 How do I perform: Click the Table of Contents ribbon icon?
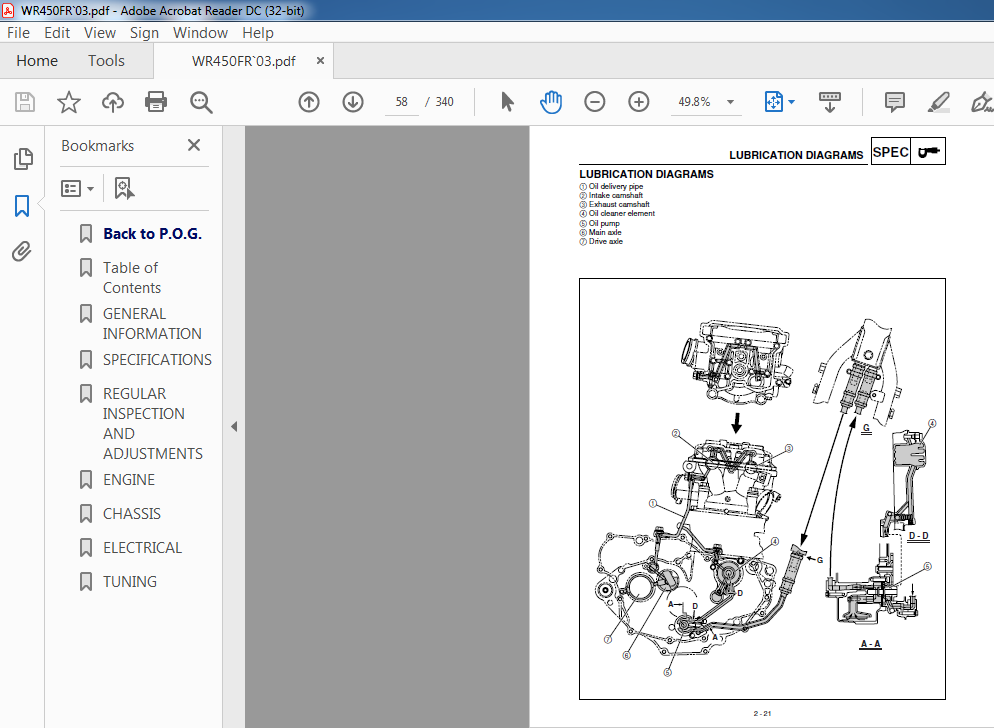[86, 268]
